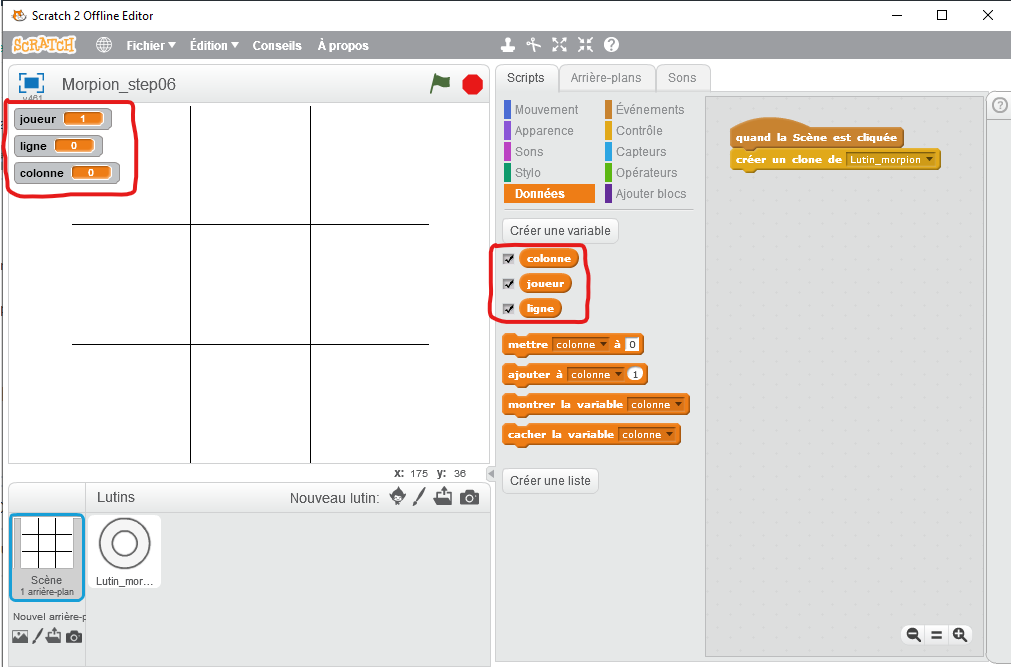
Task: Switch to the Arrière-plans tab
Action: point(607,78)
